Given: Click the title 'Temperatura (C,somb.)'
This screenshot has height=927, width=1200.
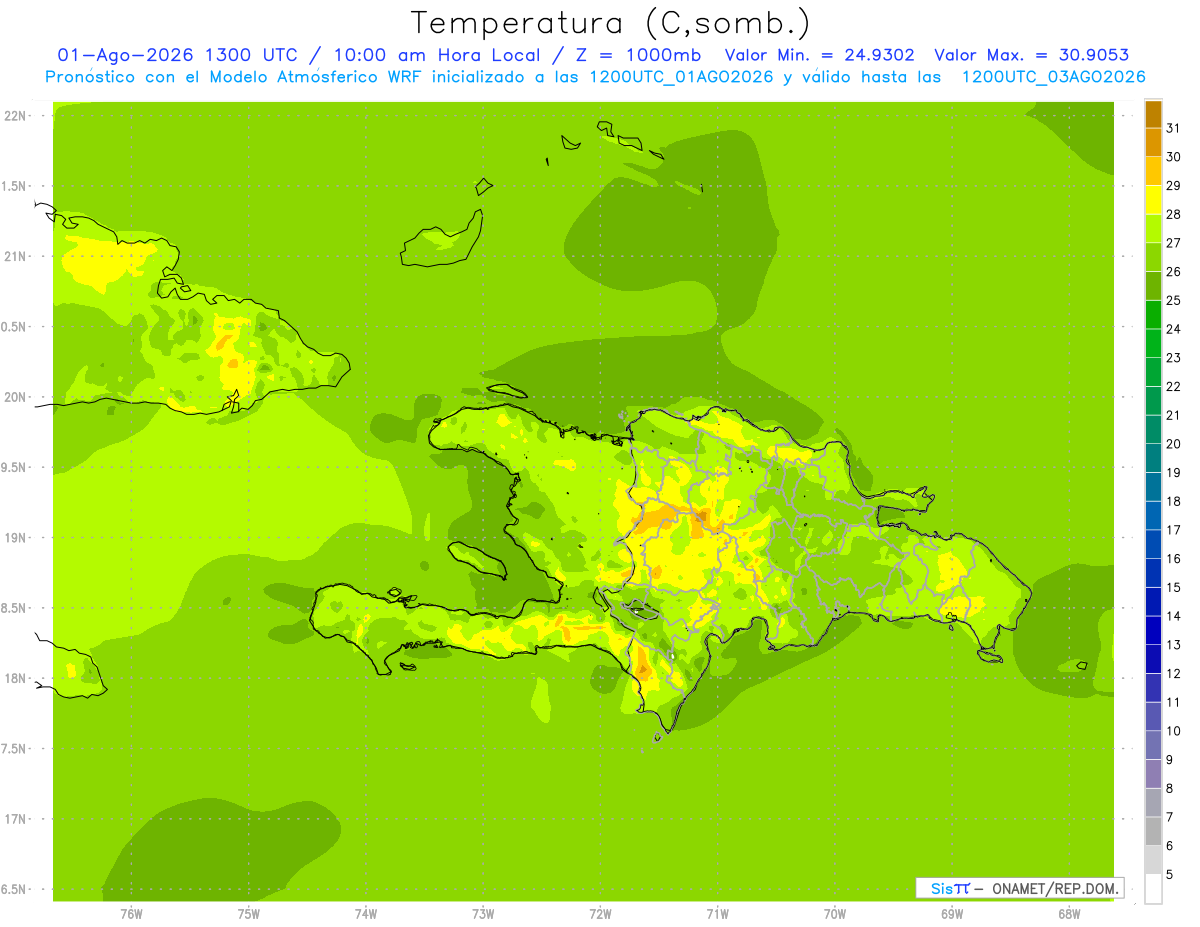Looking at the screenshot, I should click(611, 23).
